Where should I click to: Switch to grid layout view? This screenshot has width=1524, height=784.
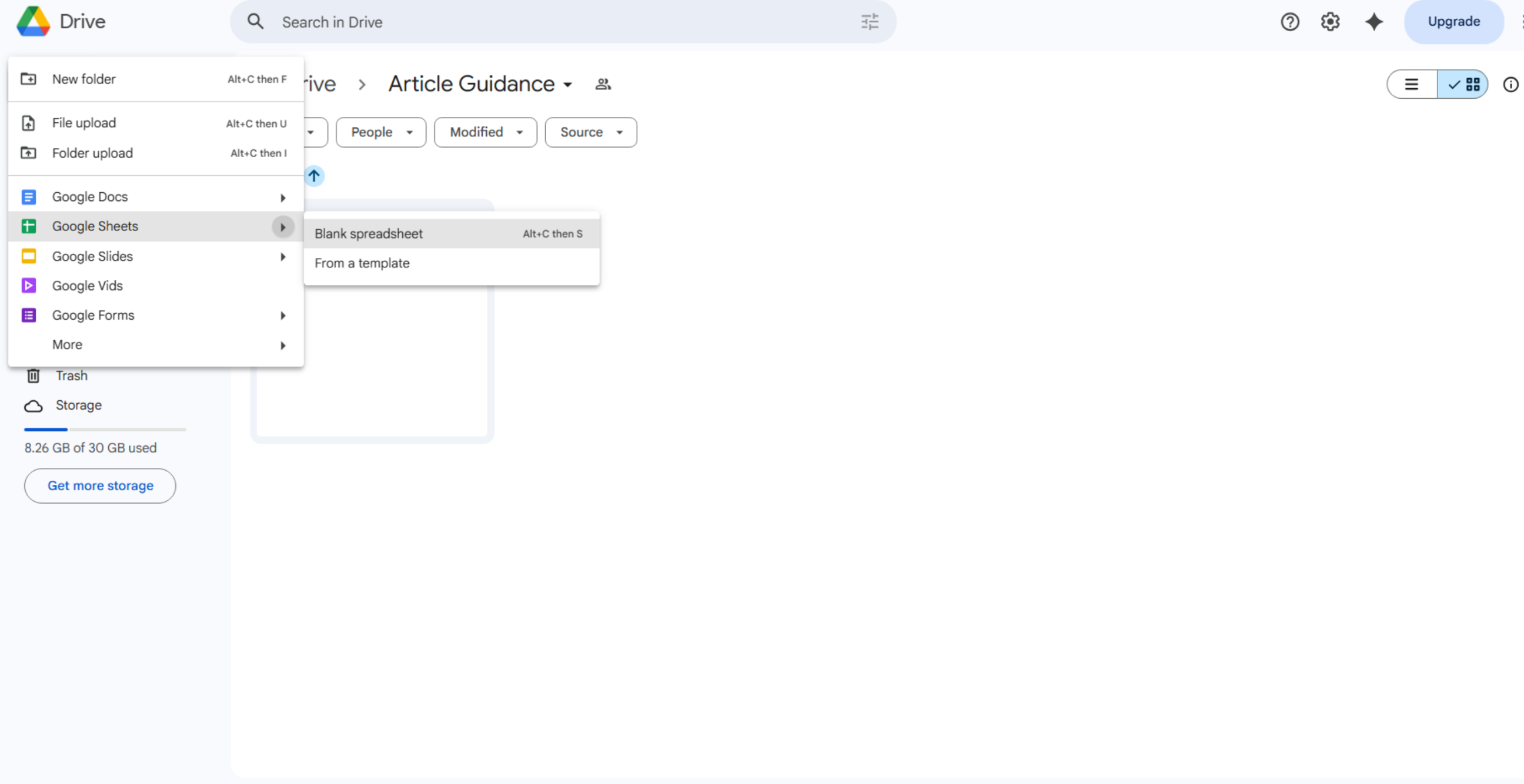1462,85
